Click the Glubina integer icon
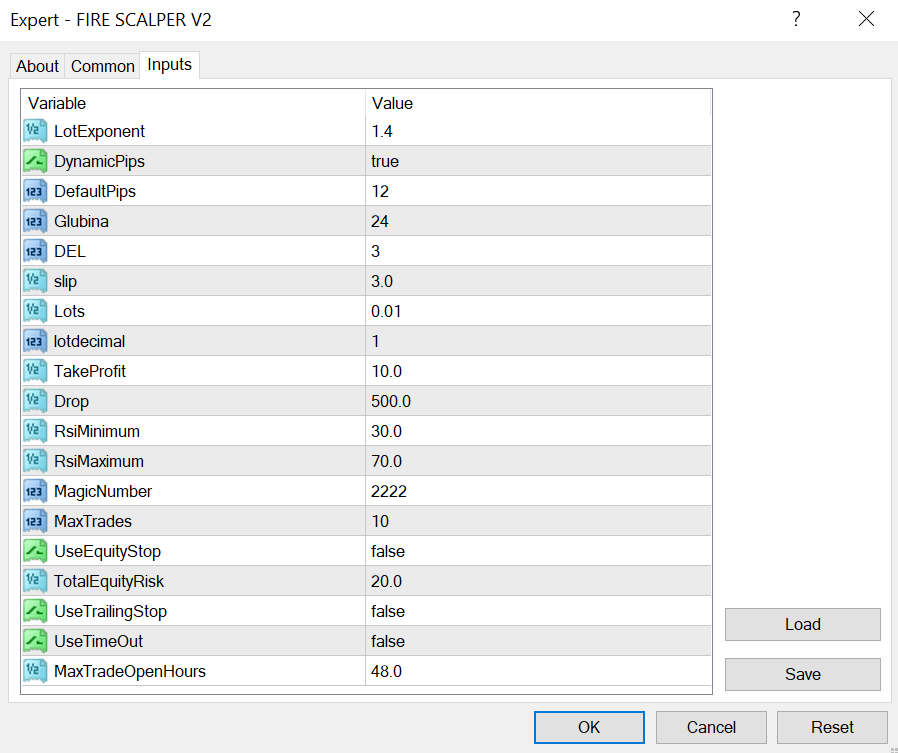Image resolution: width=898 pixels, height=753 pixels. [x=36, y=221]
